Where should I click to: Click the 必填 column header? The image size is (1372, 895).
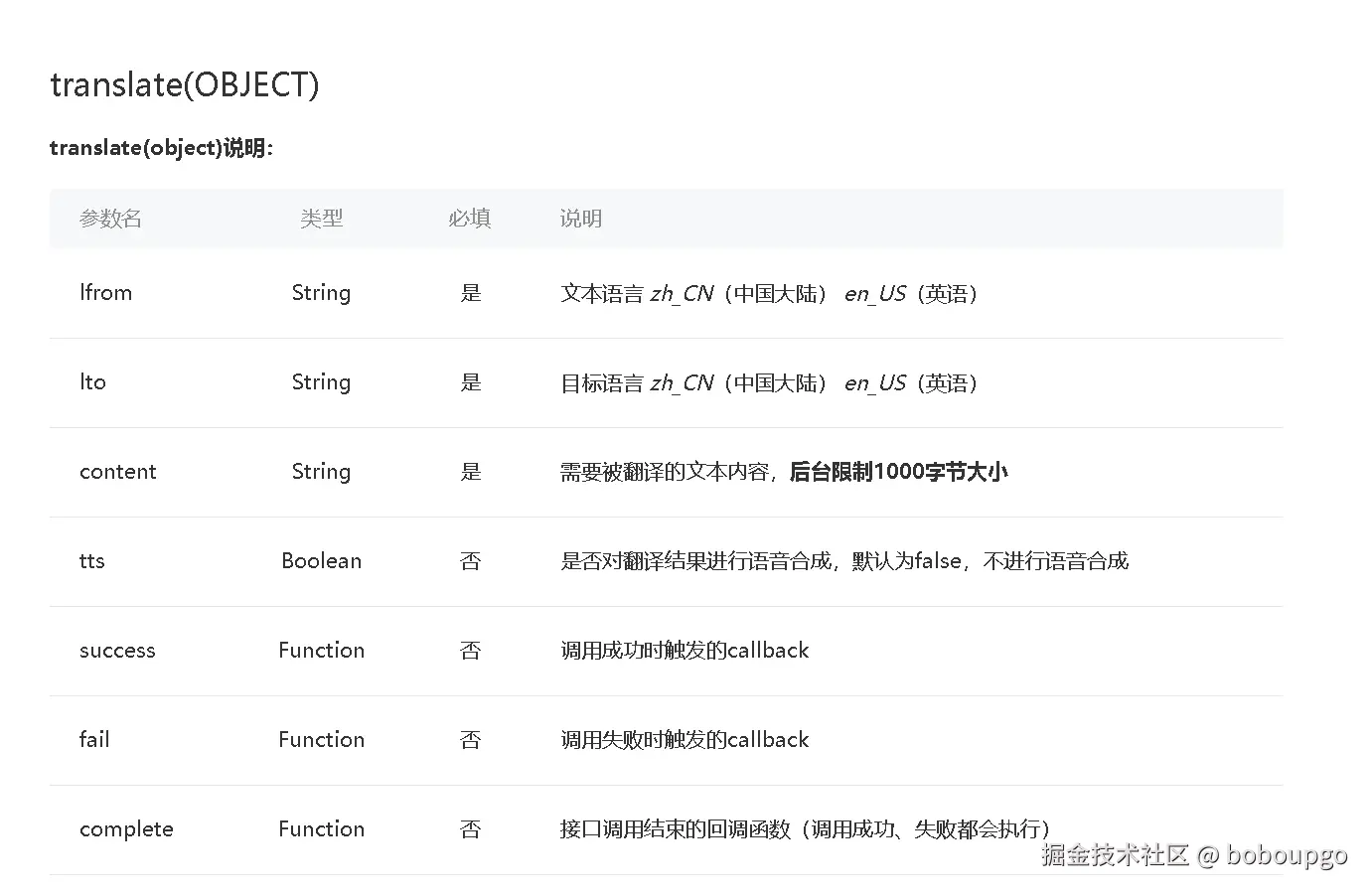coord(470,219)
